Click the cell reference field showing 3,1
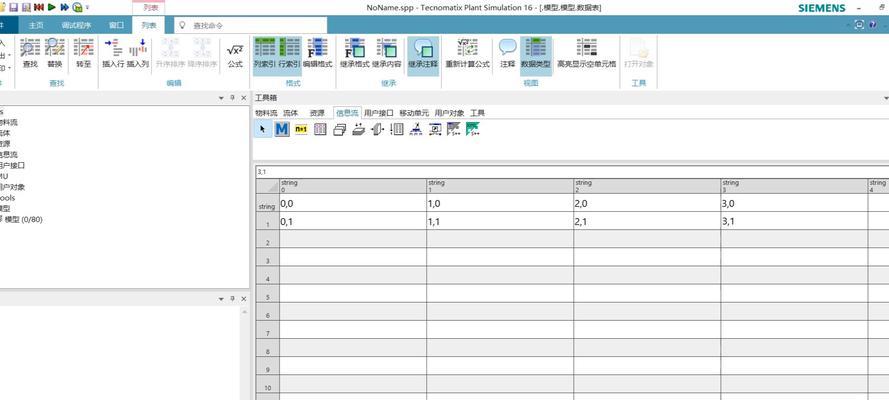The height and width of the screenshot is (400, 889). (x=572, y=171)
